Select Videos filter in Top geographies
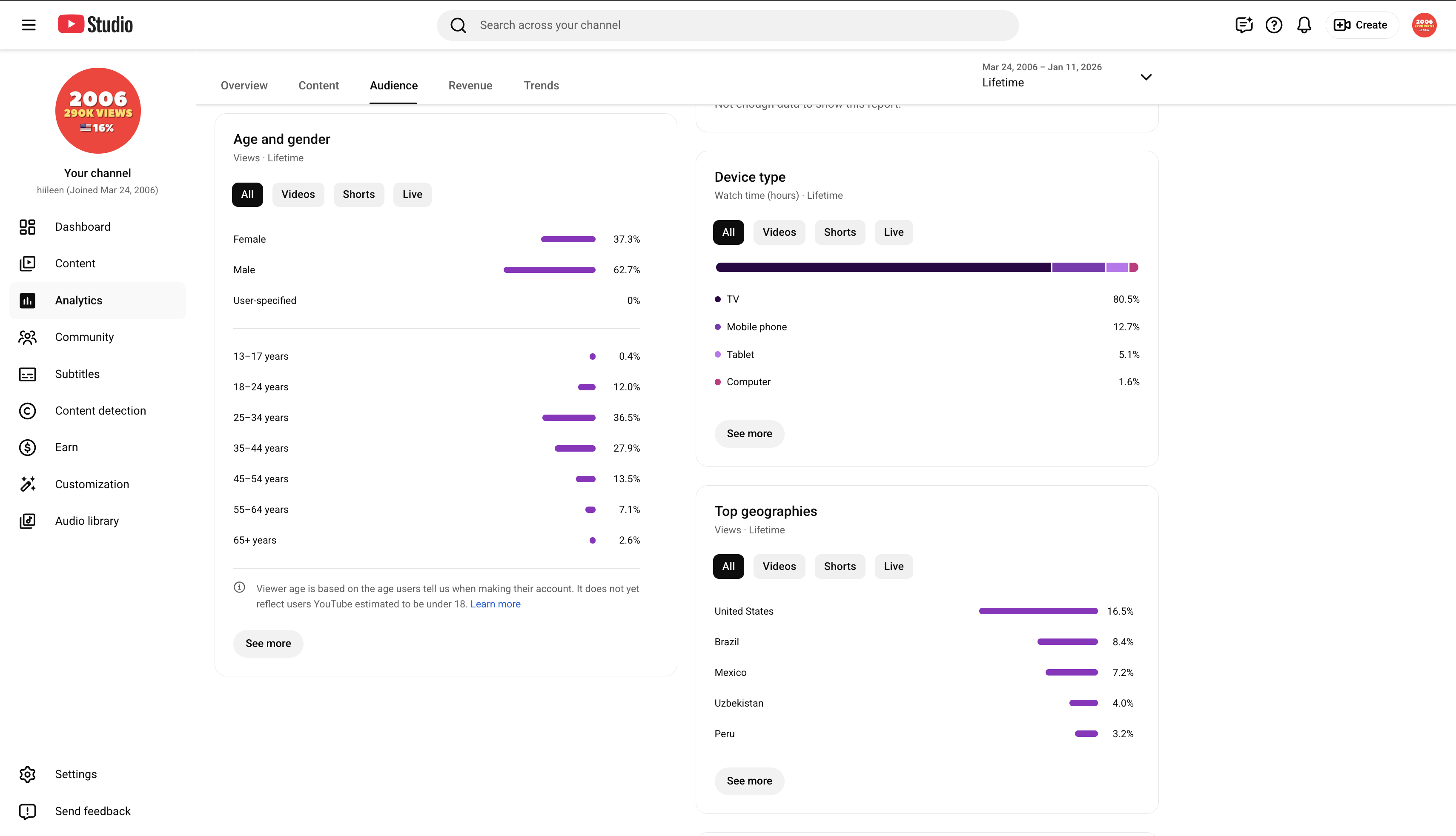The width and height of the screenshot is (1456, 836). [x=779, y=566]
